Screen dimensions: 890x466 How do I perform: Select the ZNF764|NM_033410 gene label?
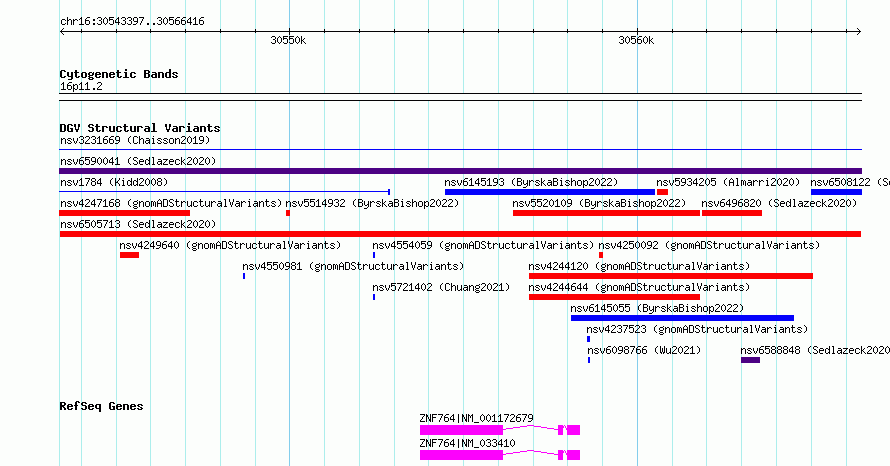tap(467, 443)
